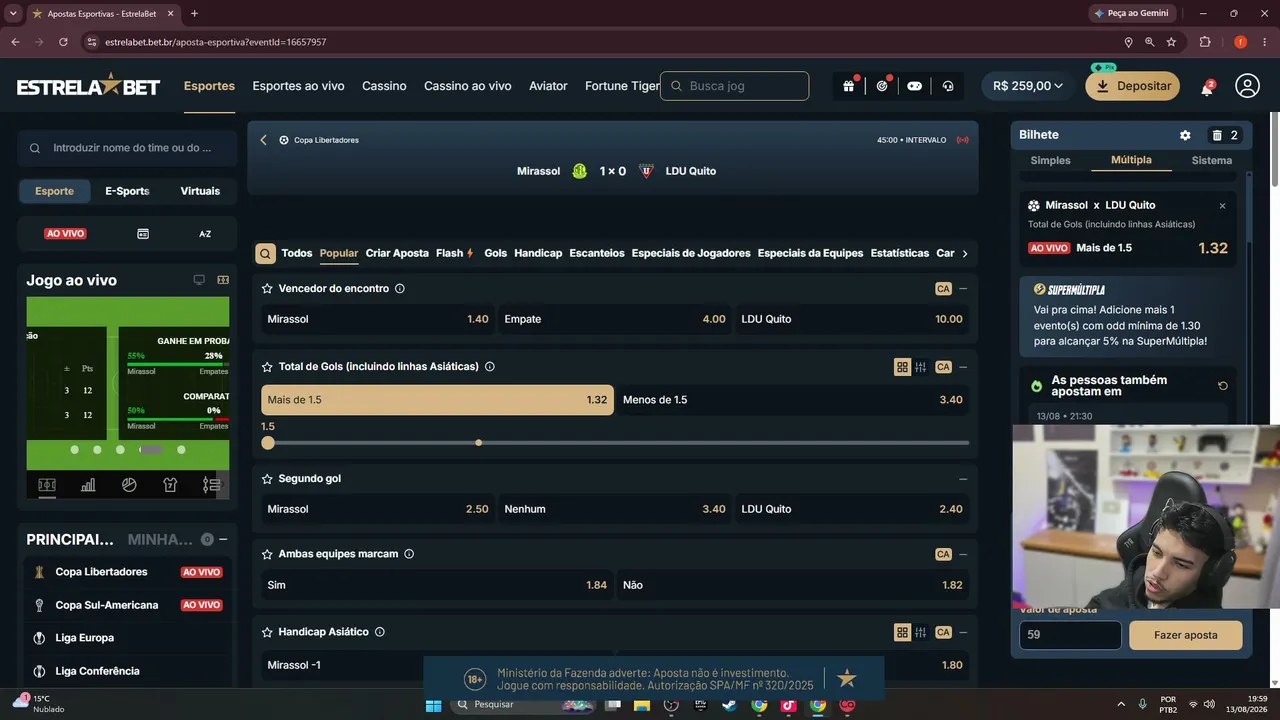Viewport: 1280px width, 720px height.
Task: Click the team name search field
Action: click(127, 148)
